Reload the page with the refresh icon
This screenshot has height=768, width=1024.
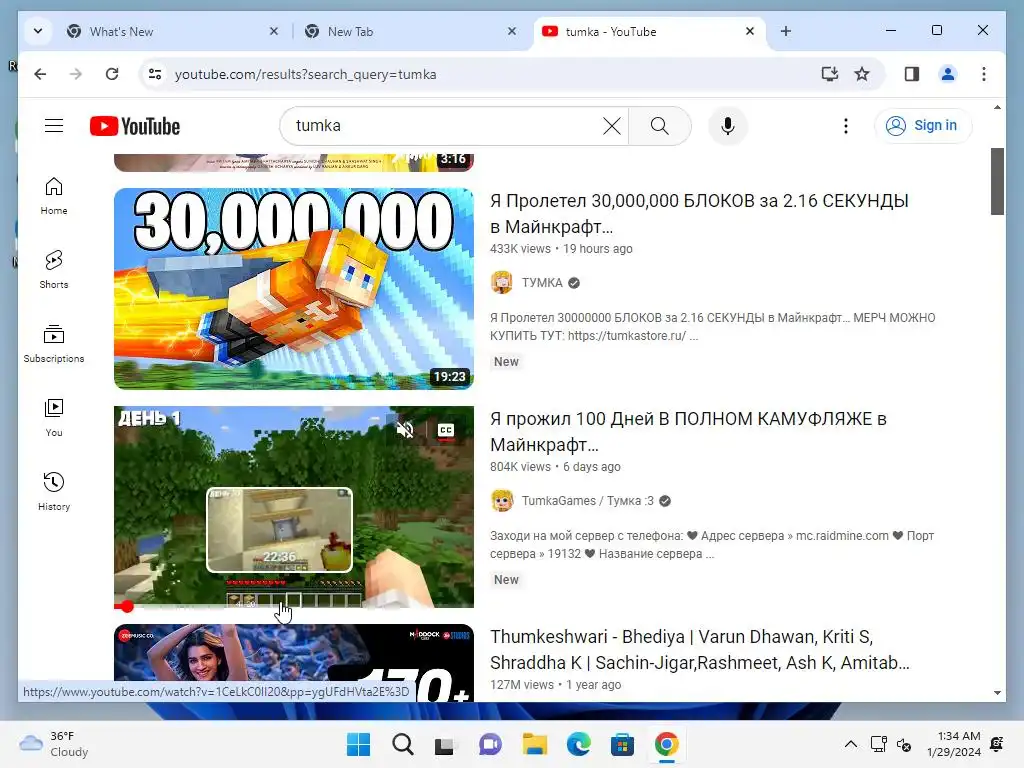pos(112,74)
